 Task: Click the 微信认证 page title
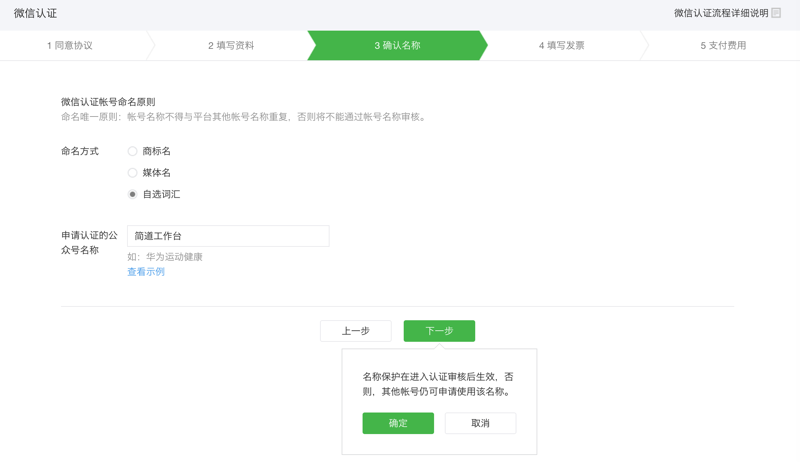click(x=35, y=13)
